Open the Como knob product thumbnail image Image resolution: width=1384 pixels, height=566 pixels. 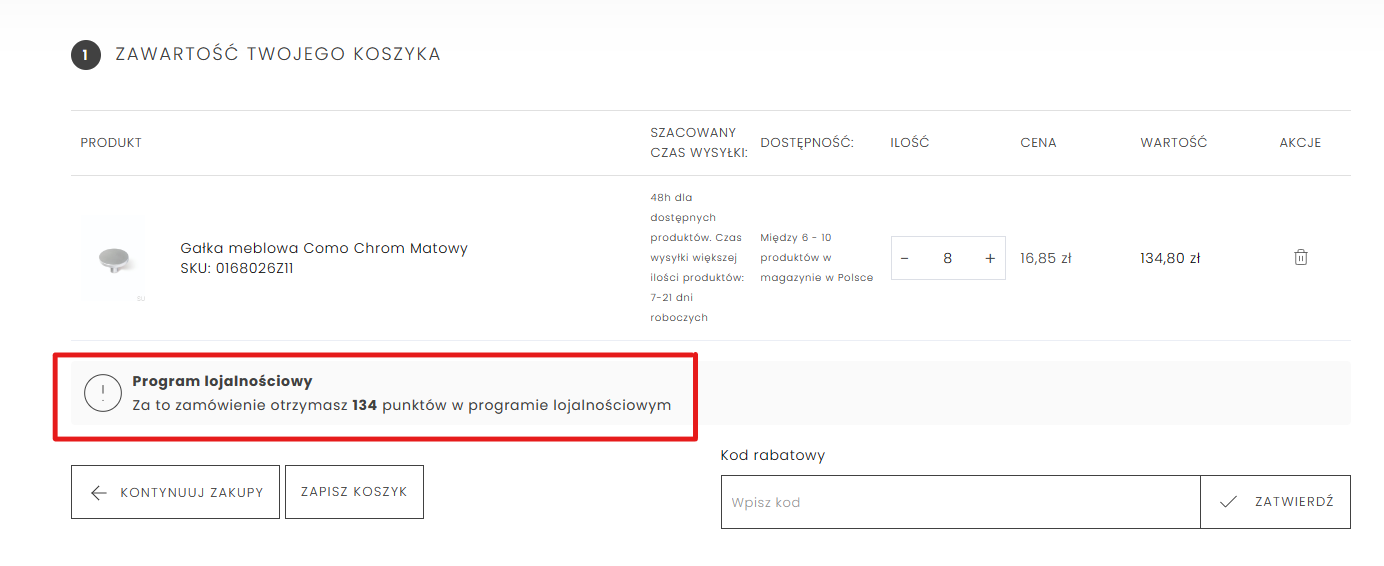(113, 260)
